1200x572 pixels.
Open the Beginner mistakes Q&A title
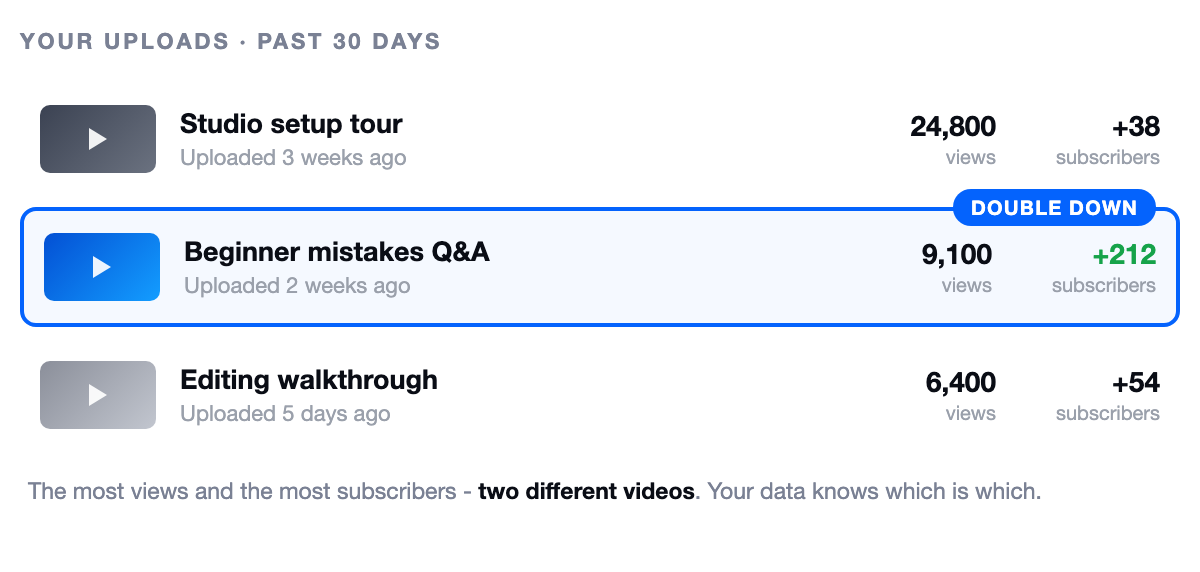(x=337, y=252)
